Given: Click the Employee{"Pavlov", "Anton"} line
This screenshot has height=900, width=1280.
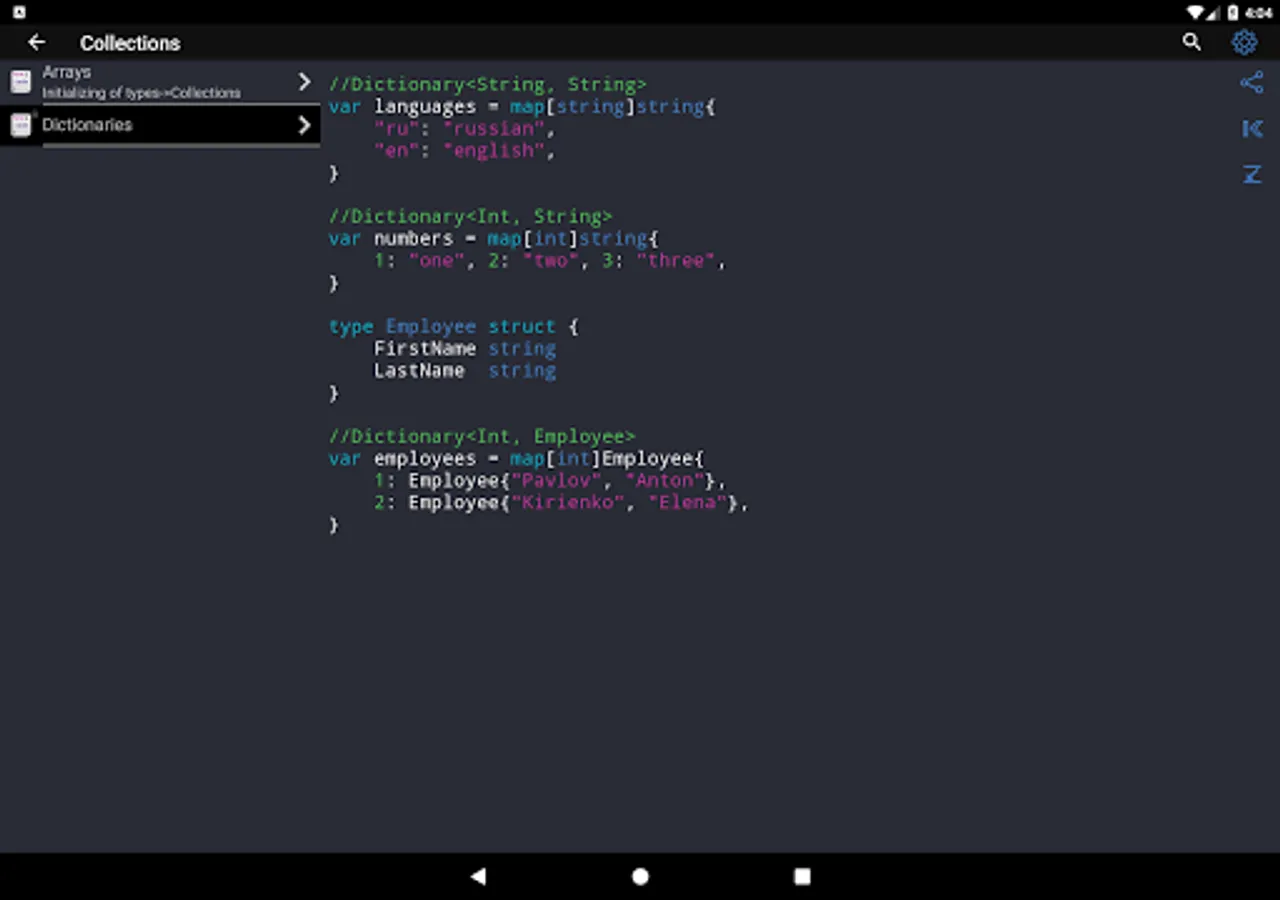Looking at the screenshot, I should pyautogui.click(x=550, y=480).
